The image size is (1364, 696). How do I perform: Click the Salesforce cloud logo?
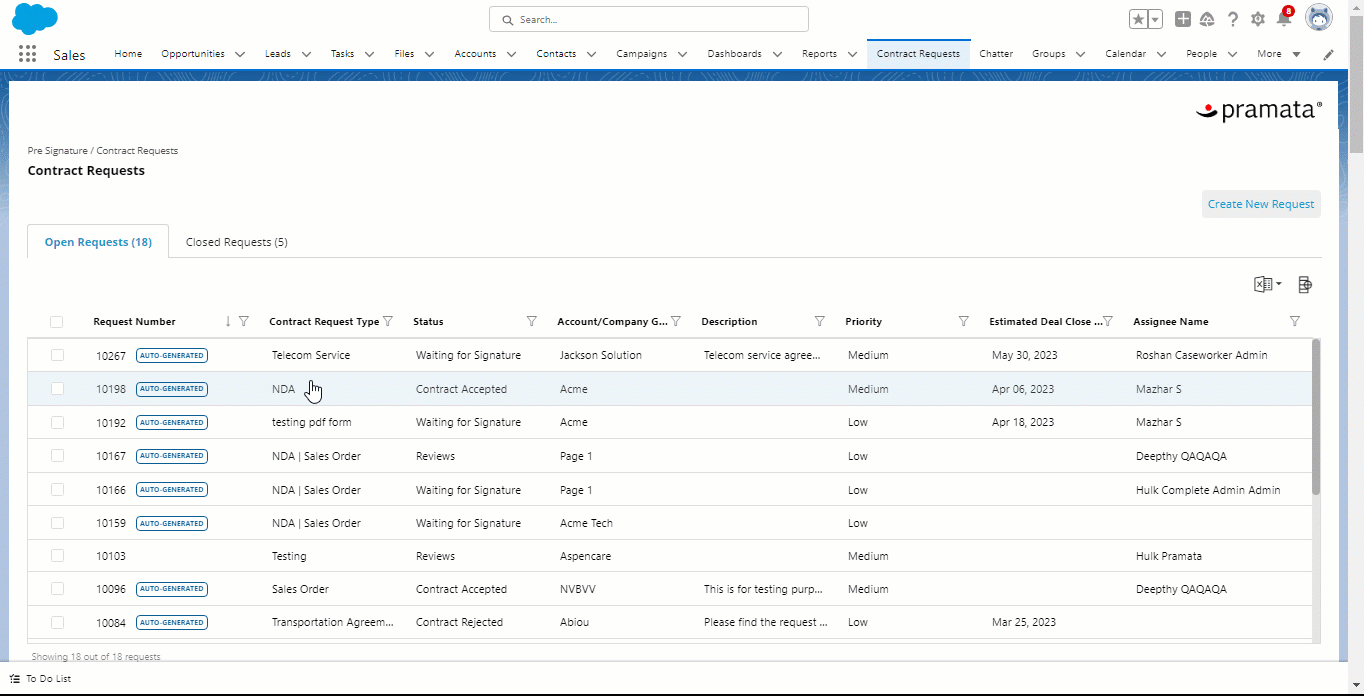click(x=35, y=19)
